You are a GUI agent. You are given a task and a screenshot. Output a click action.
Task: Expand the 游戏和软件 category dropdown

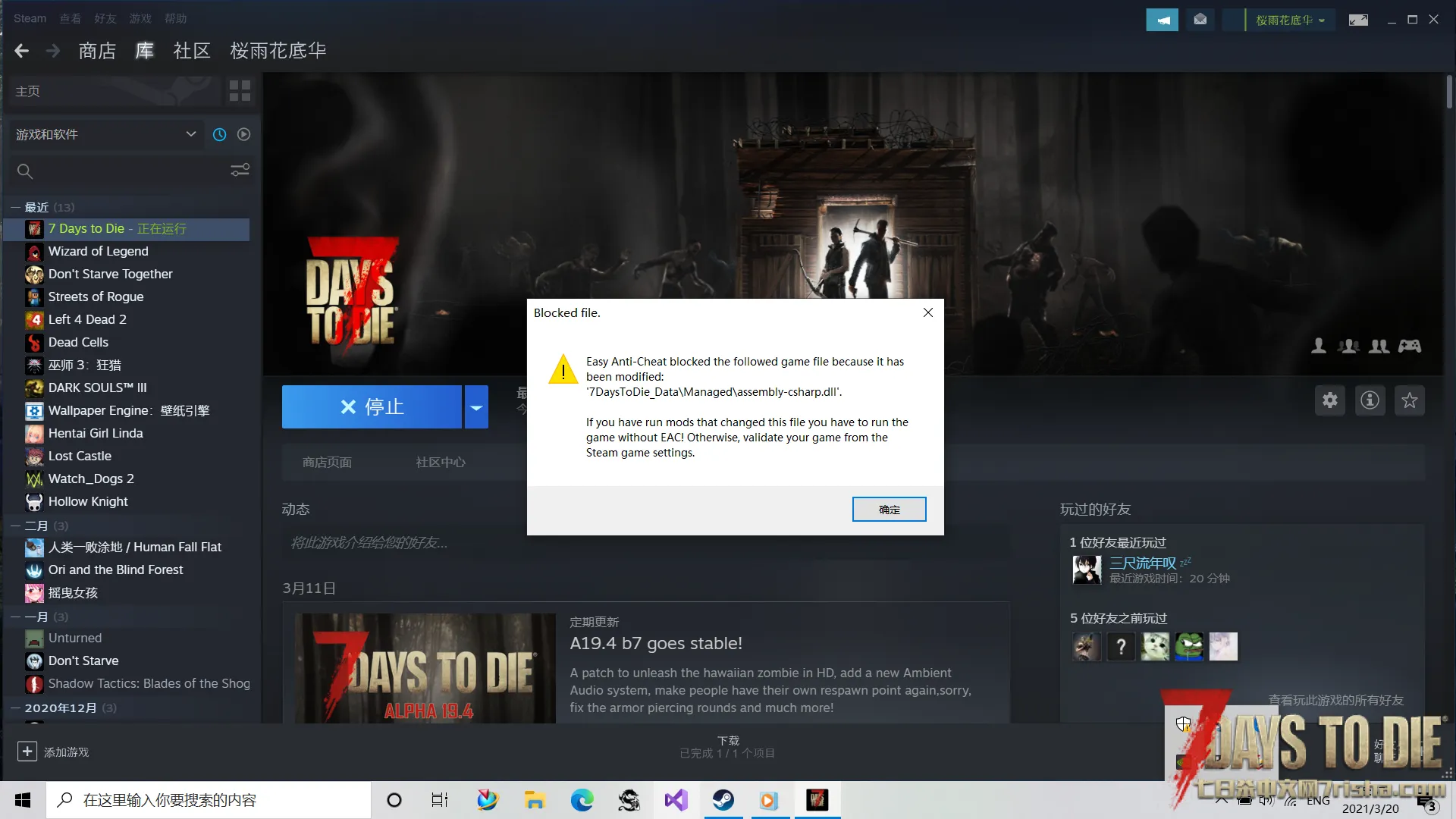[x=190, y=134]
